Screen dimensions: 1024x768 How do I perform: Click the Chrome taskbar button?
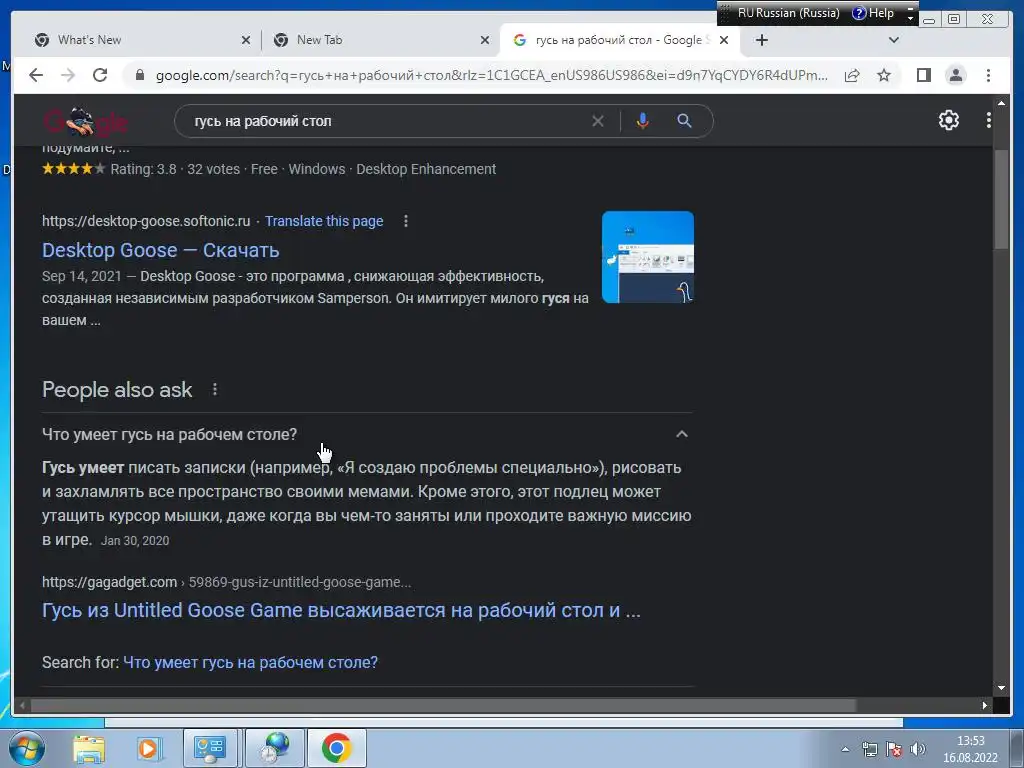coord(336,748)
